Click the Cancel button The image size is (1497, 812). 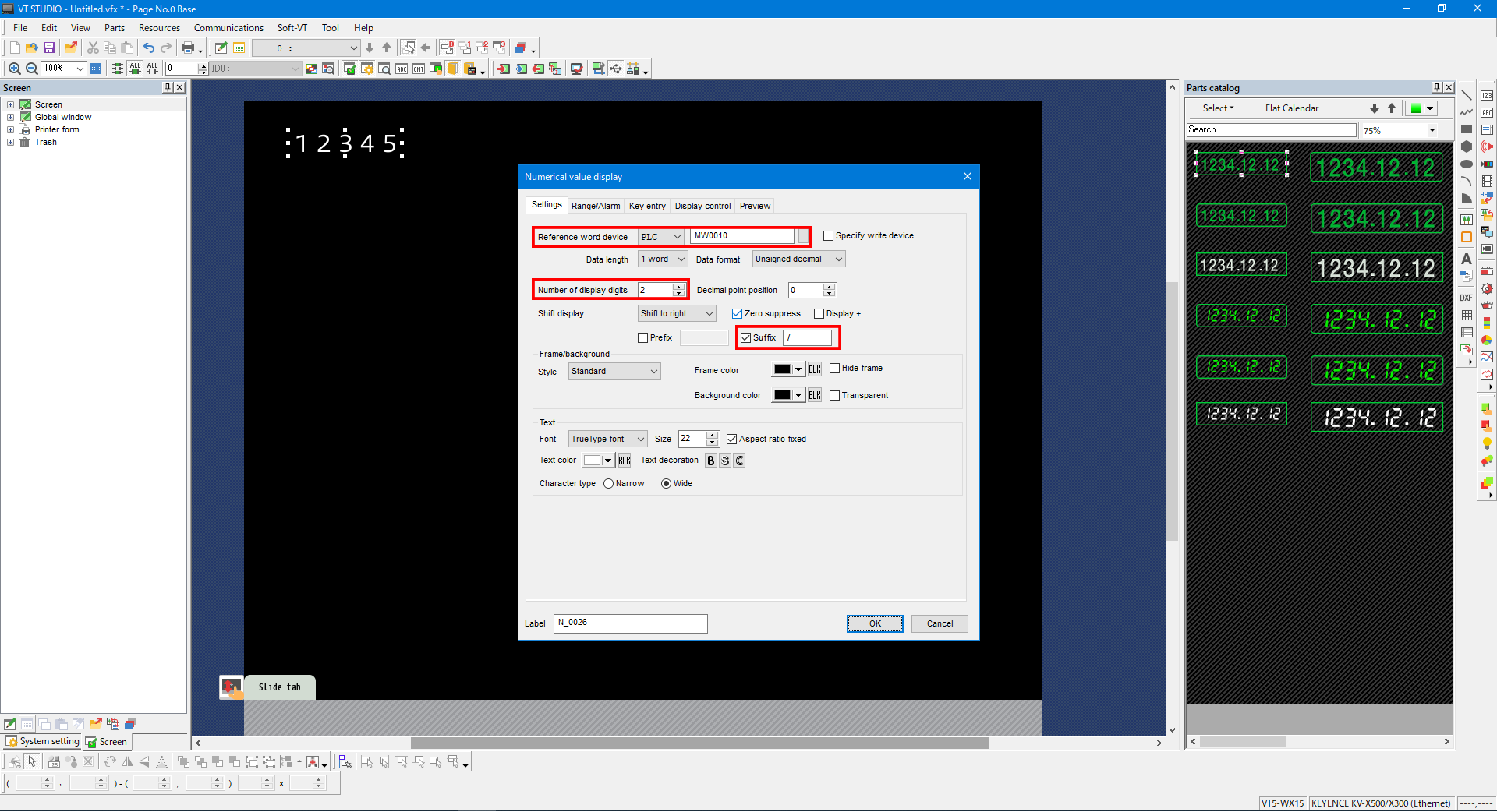pos(939,624)
